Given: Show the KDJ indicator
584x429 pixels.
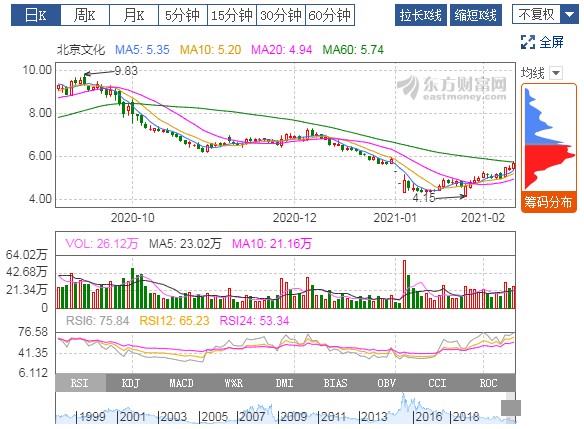Looking at the screenshot, I should pyautogui.click(x=131, y=383).
